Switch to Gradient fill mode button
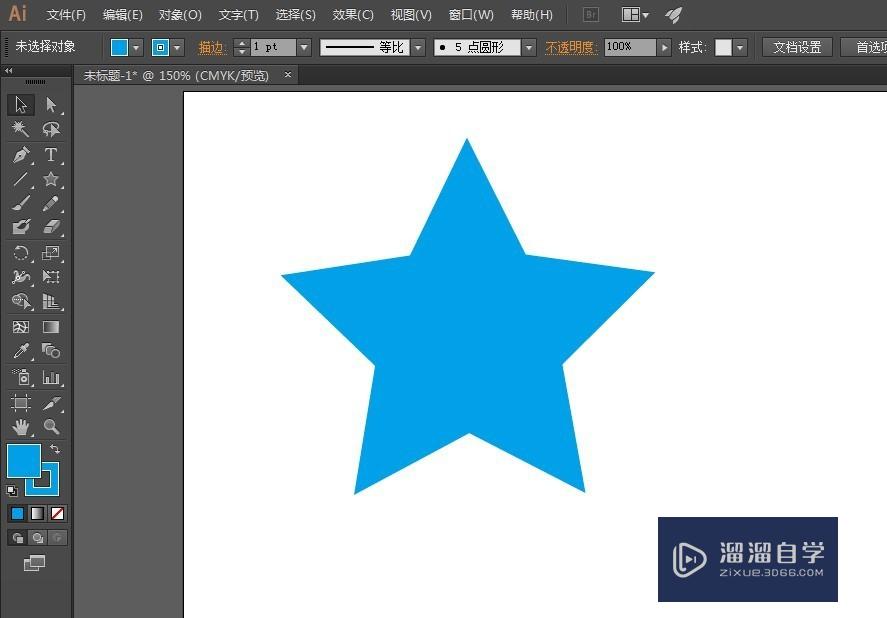887x618 pixels. (37, 514)
